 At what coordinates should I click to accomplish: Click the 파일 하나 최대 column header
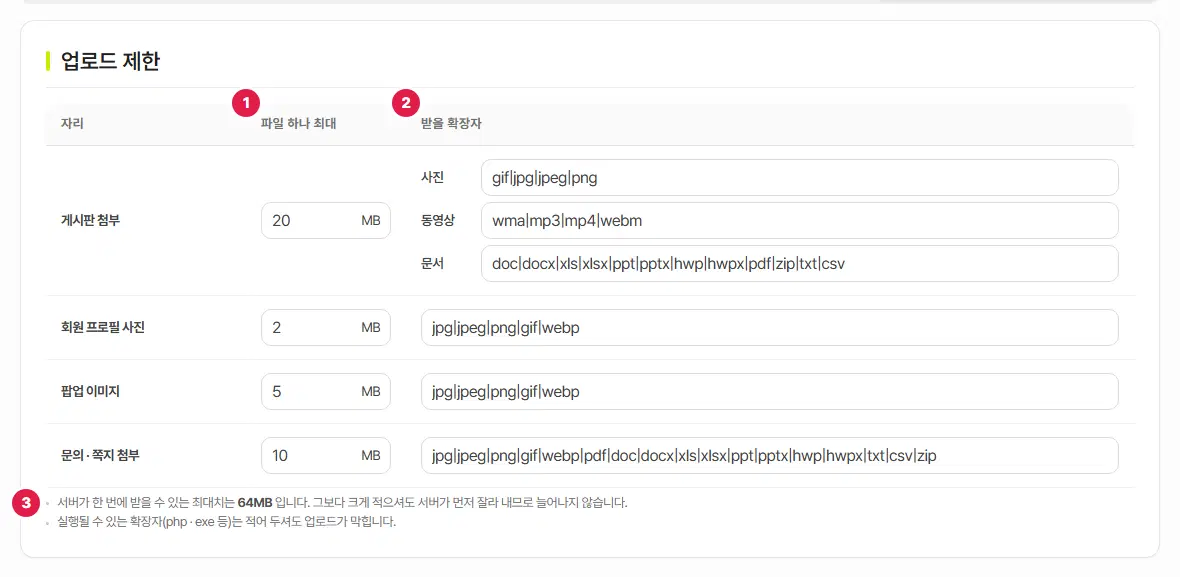click(298, 123)
